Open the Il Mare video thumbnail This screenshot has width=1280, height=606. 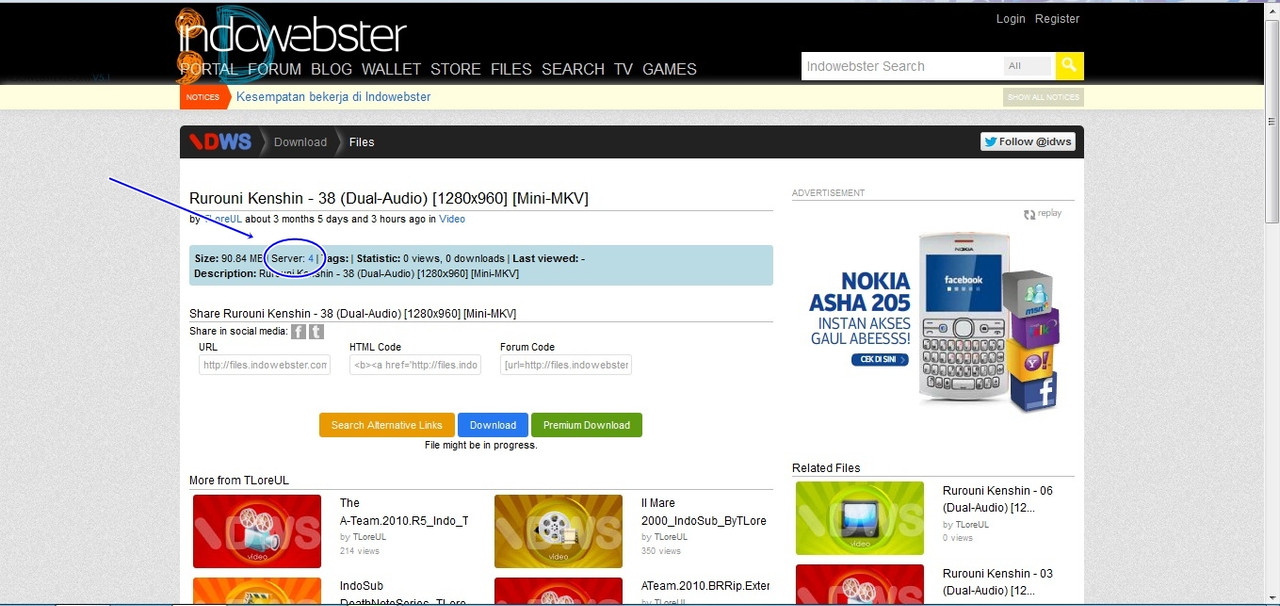coord(558,531)
